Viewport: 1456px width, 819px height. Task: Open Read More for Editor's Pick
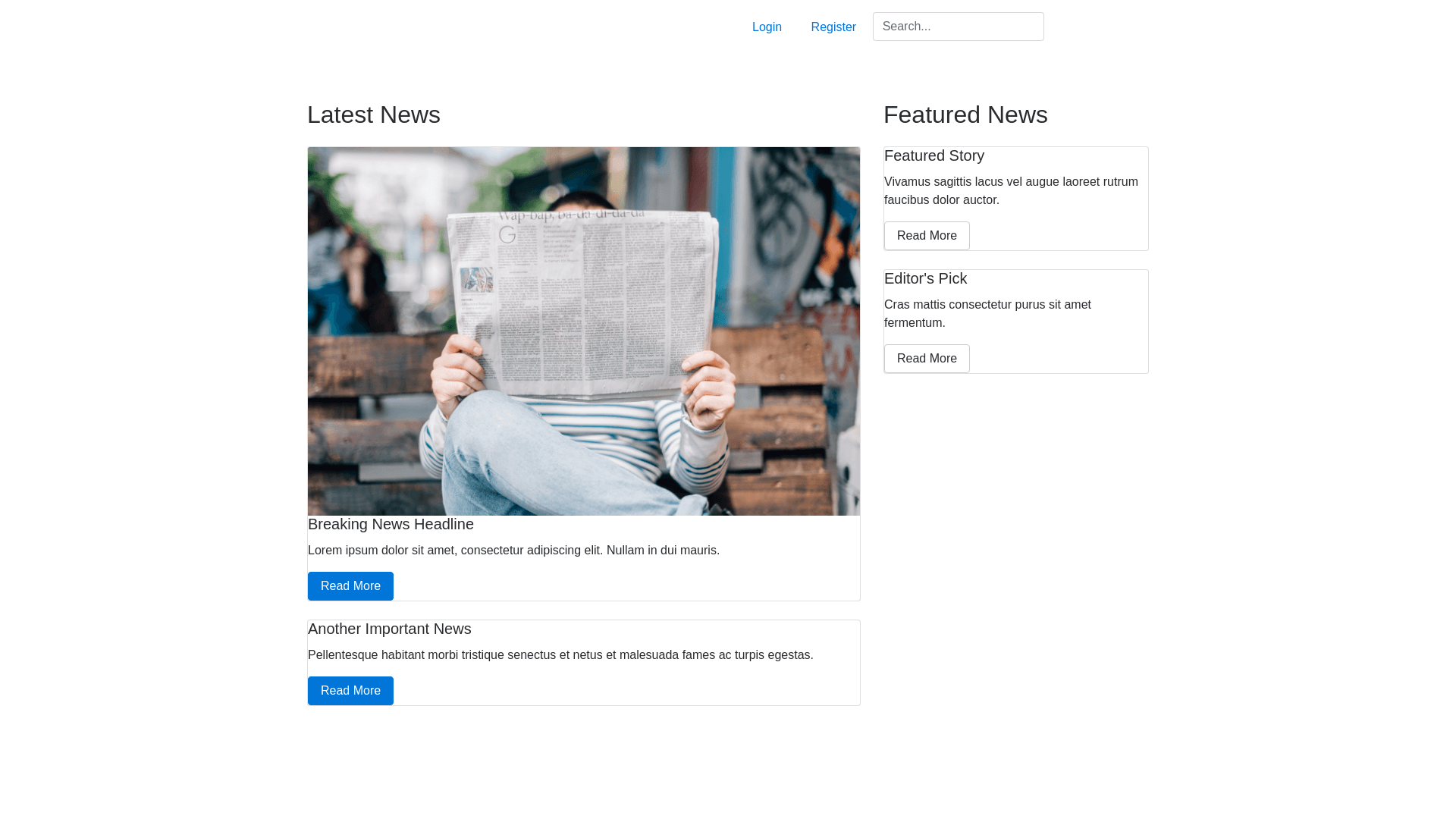pyautogui.click(x=926, y=359)
